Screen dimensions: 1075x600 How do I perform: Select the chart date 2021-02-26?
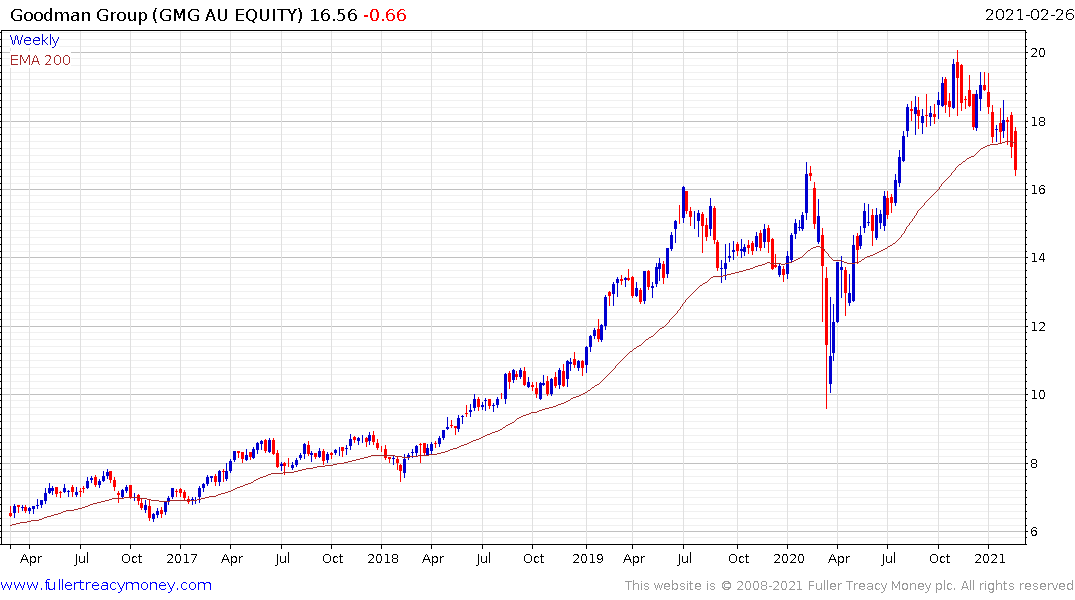(1029, 14)
